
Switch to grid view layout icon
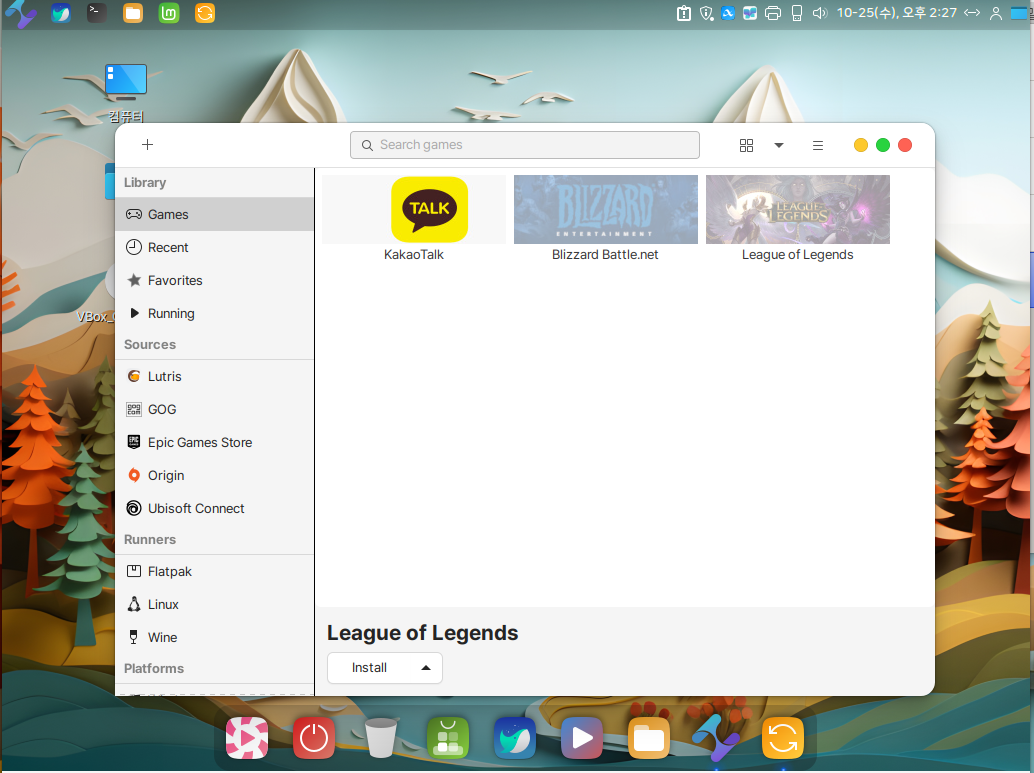[x=746, y=145]
